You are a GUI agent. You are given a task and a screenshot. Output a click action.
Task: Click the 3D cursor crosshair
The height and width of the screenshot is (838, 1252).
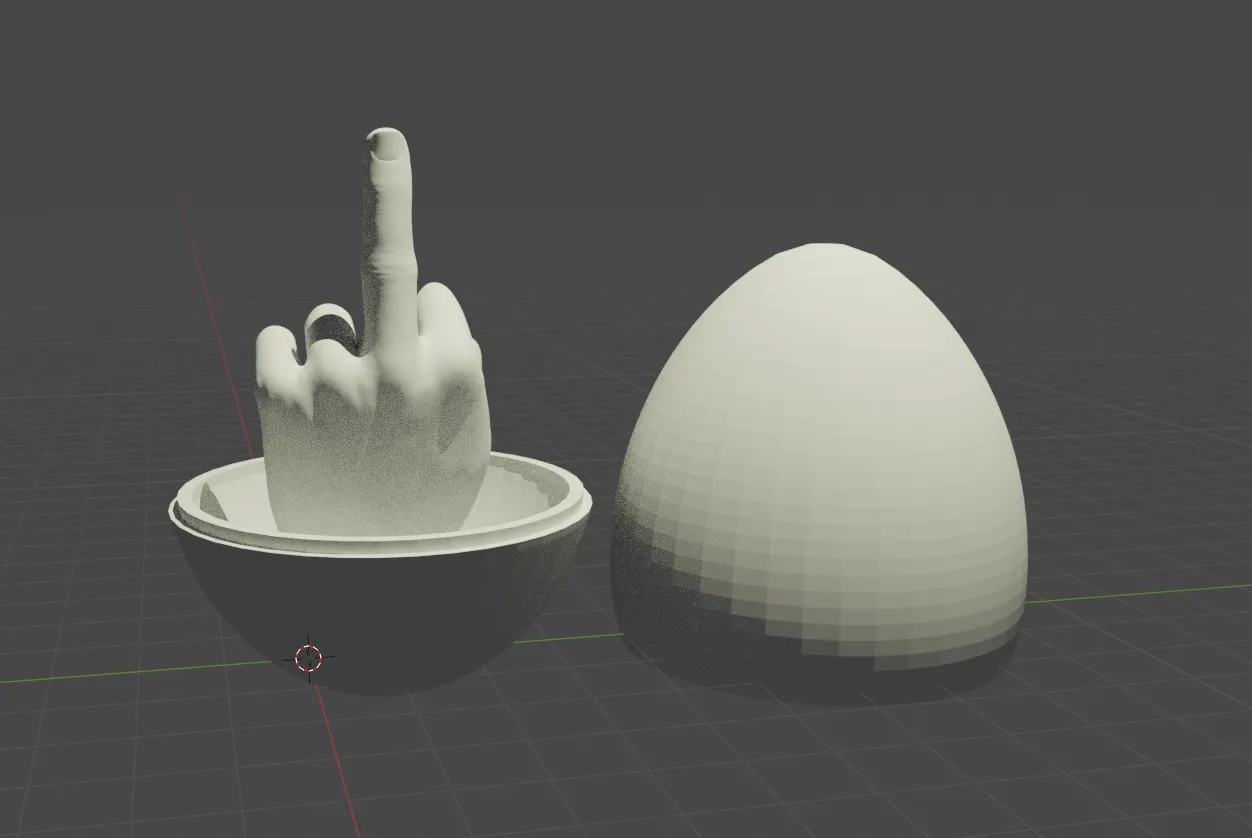[307, 657]
